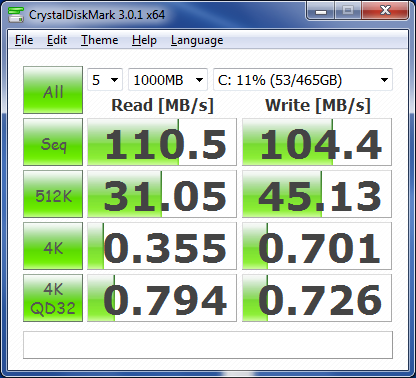Click the Seq write result 104.4
Viewport: 416px width, 378px height.
(317, 142)
